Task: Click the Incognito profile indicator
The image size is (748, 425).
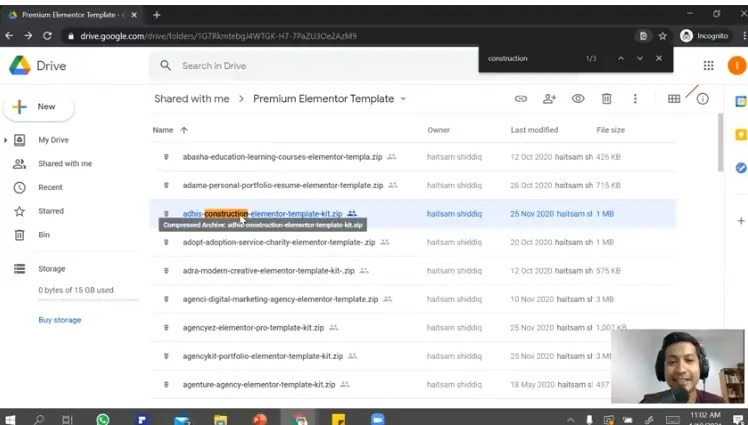Action: point(705,36)
